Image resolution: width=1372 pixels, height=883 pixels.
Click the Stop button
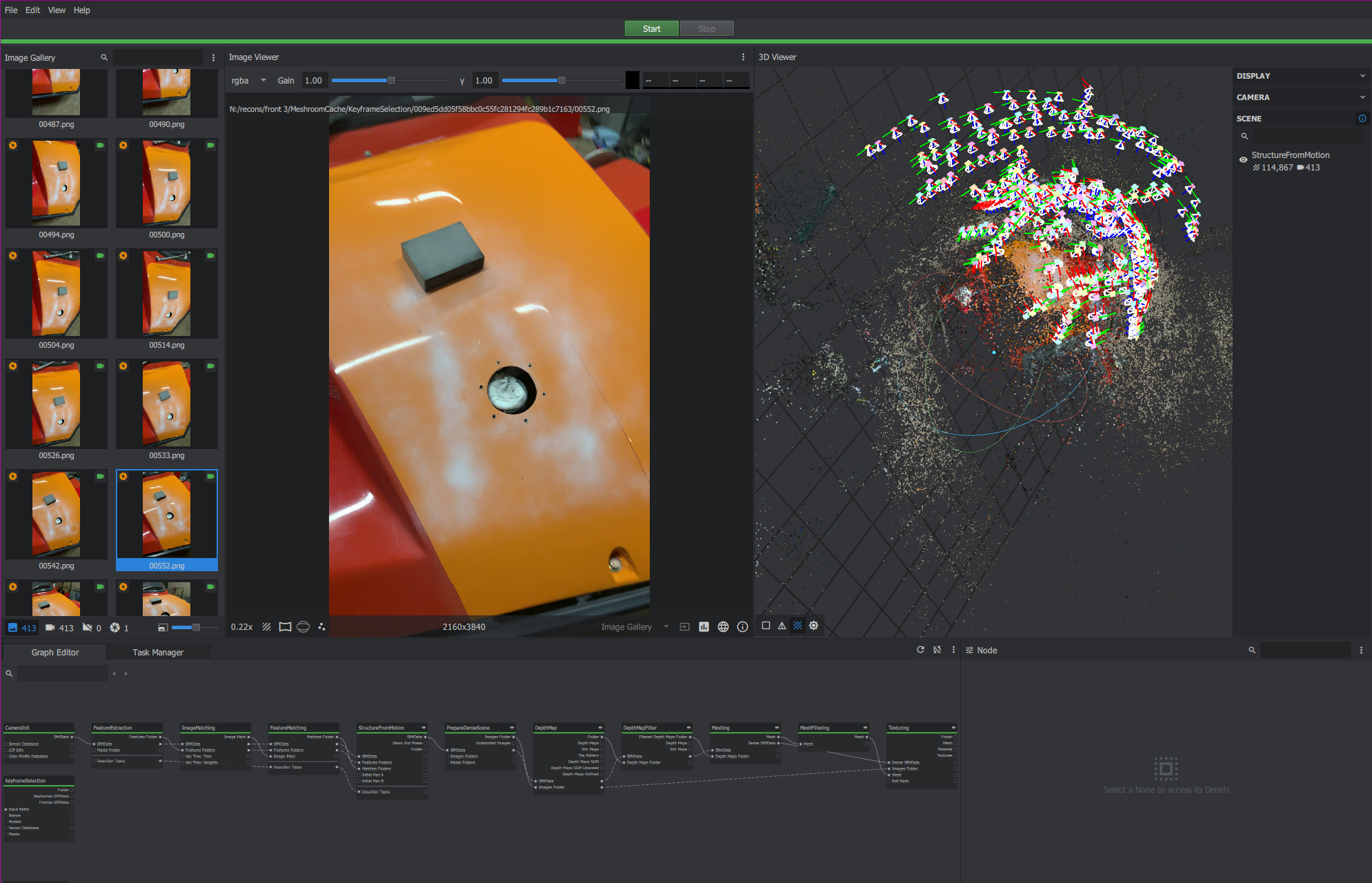click(x=706, y=29)
